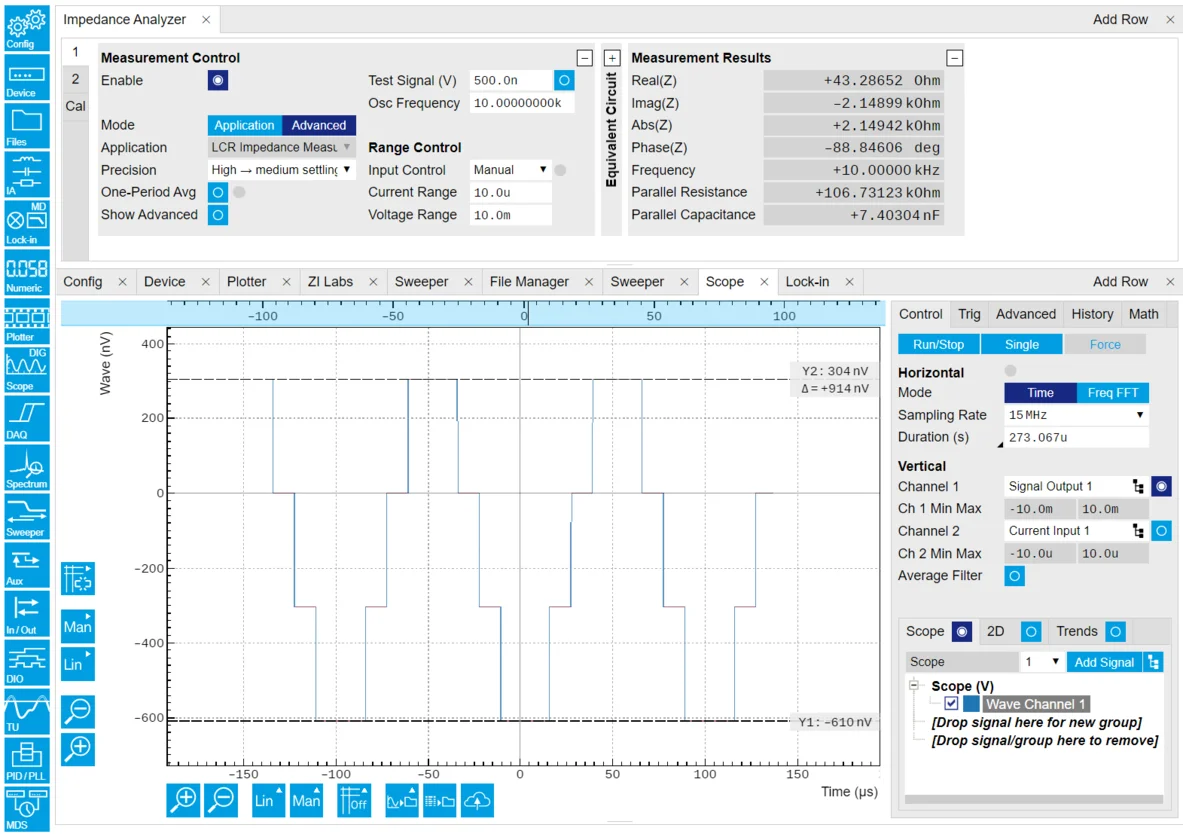This screenshot has height=834, width=1183.
Task: Open the Config sidebar icon
Action: coord(26,27)
